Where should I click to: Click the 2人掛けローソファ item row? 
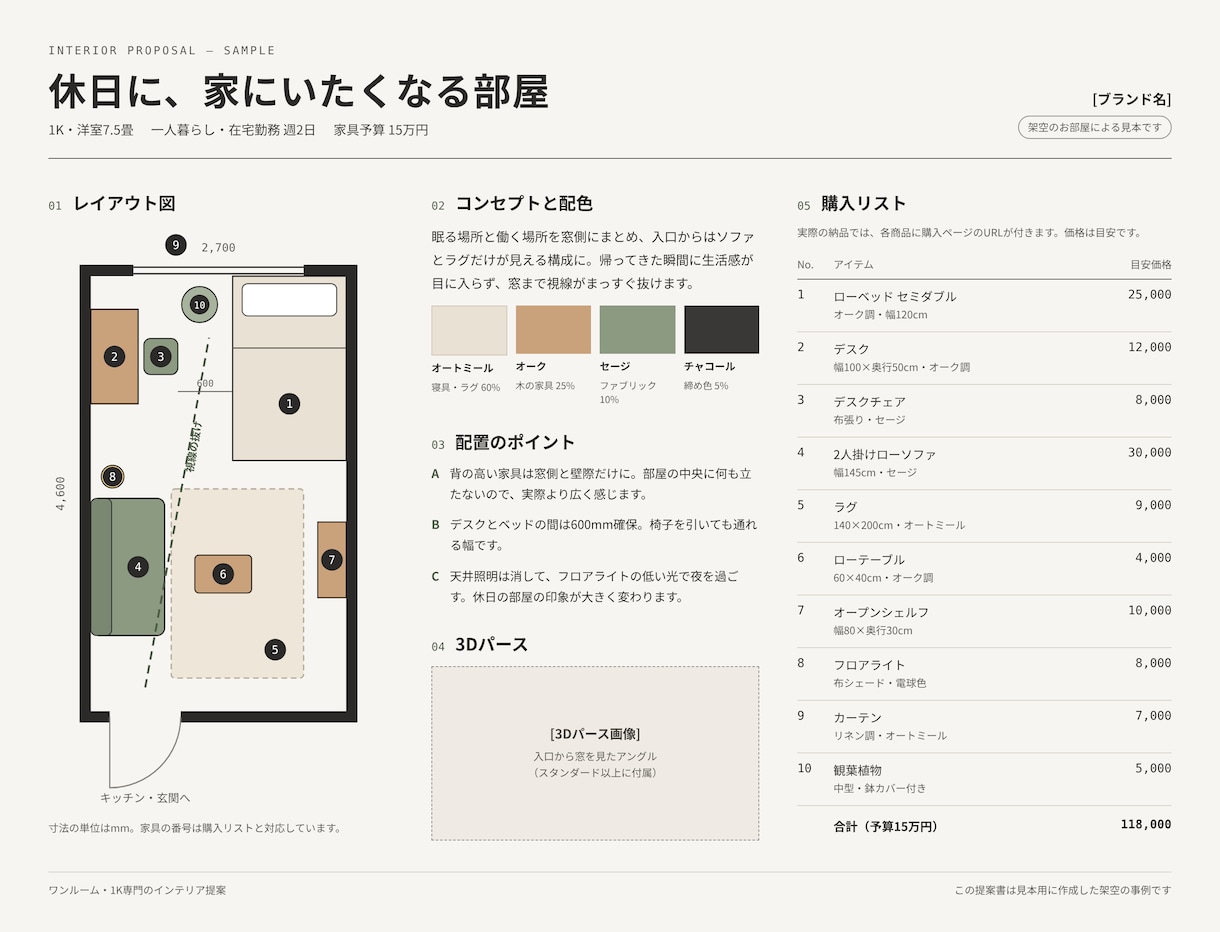[x=984, y=463]
